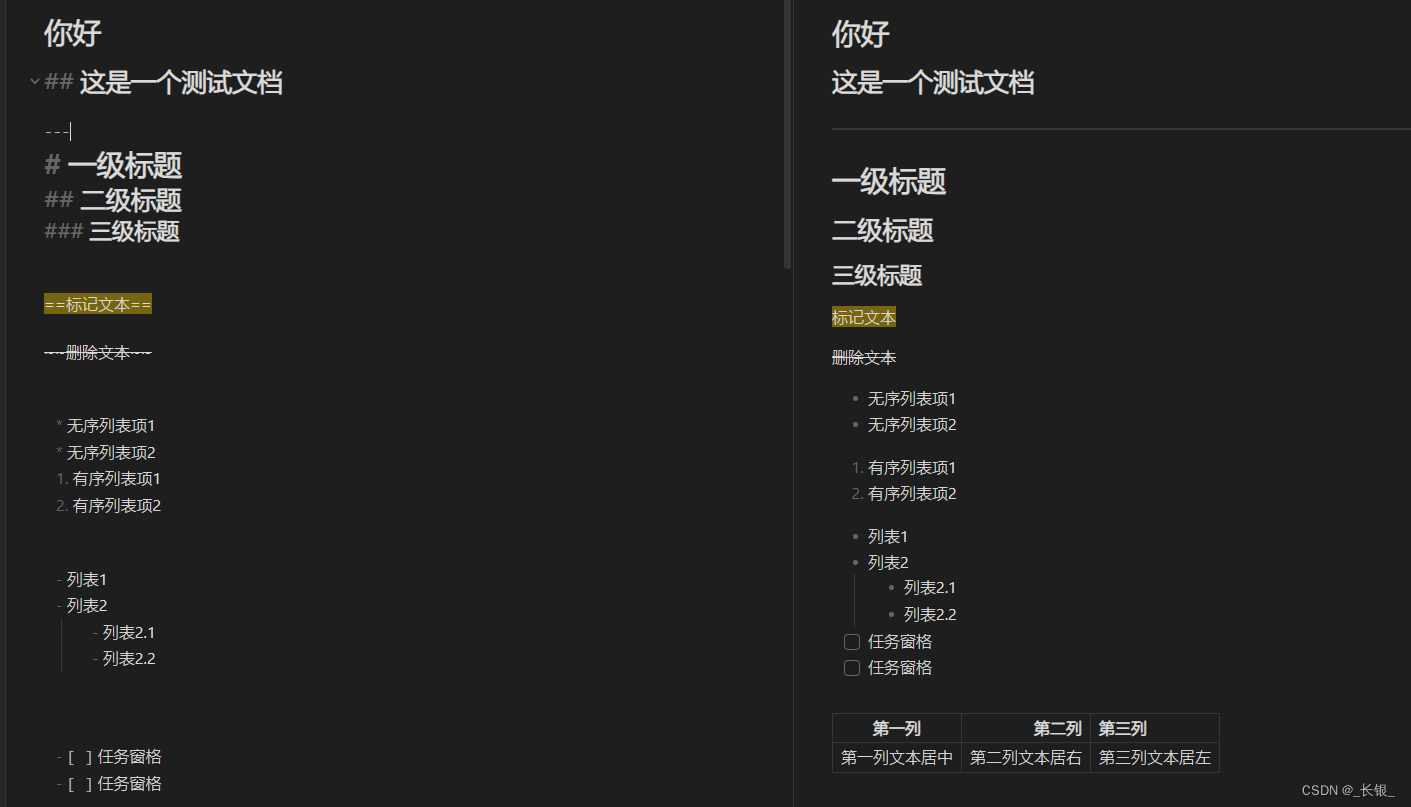Click the struck-through 删除文本 in preview
Viewport: 1411px width, 807px height.
click(864, 358)
